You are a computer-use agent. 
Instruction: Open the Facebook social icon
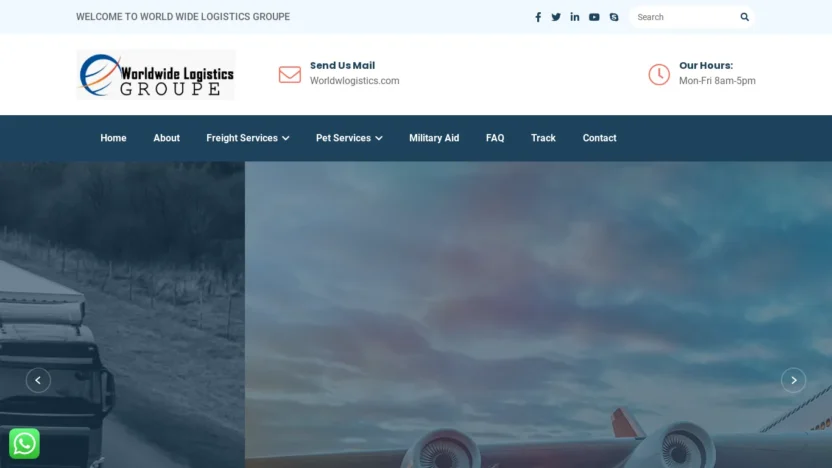point(538,17)
